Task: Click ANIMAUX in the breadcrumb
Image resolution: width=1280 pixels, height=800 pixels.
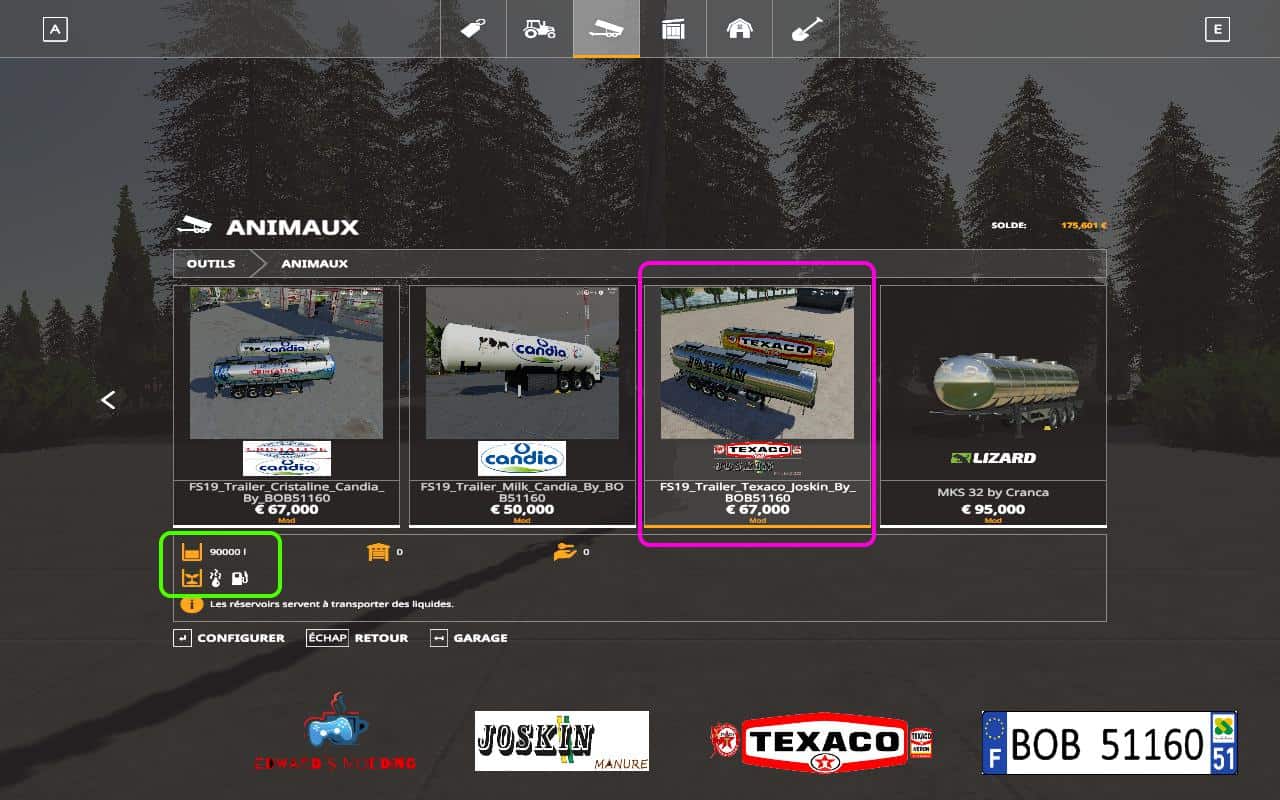Action: click(x=314, y=264)
